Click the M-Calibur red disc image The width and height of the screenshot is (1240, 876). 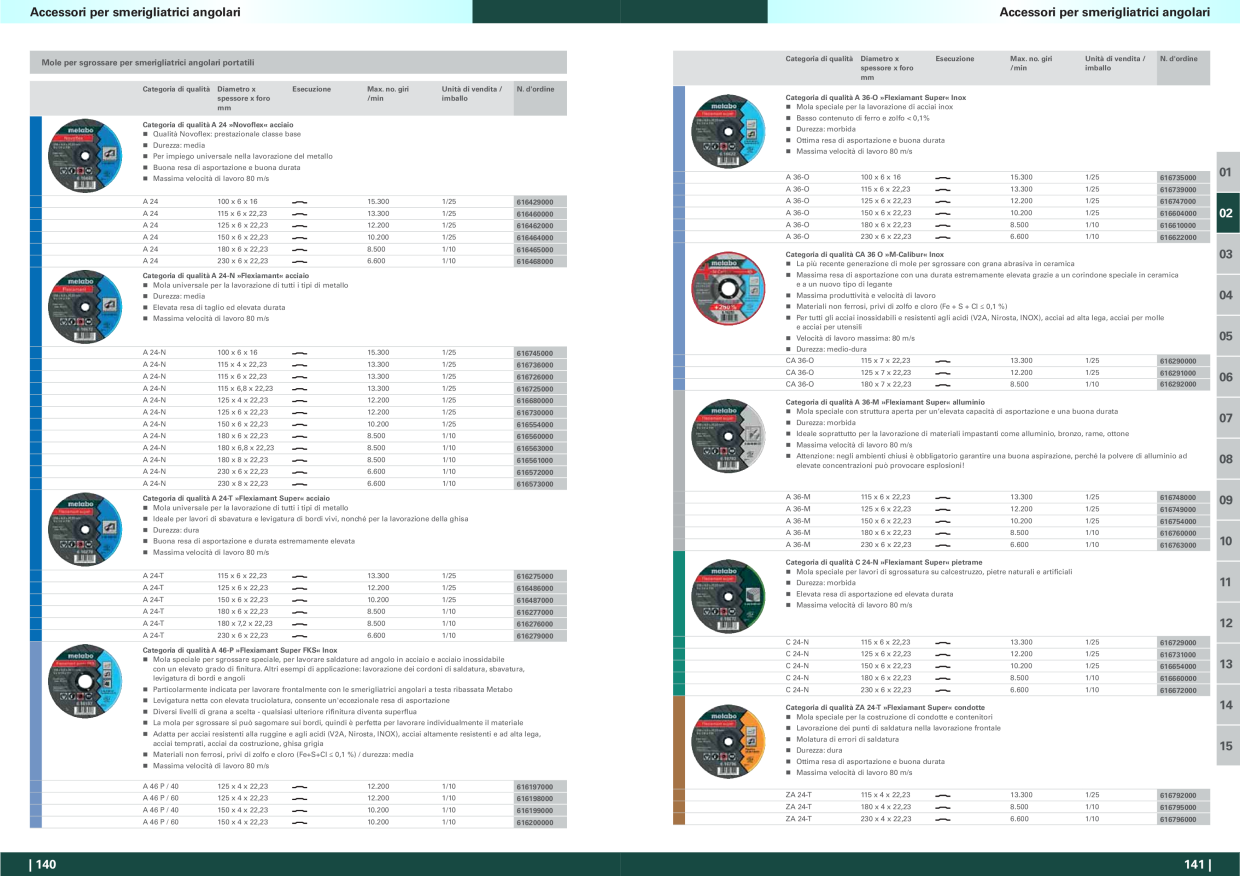click(x=727, y=288)
